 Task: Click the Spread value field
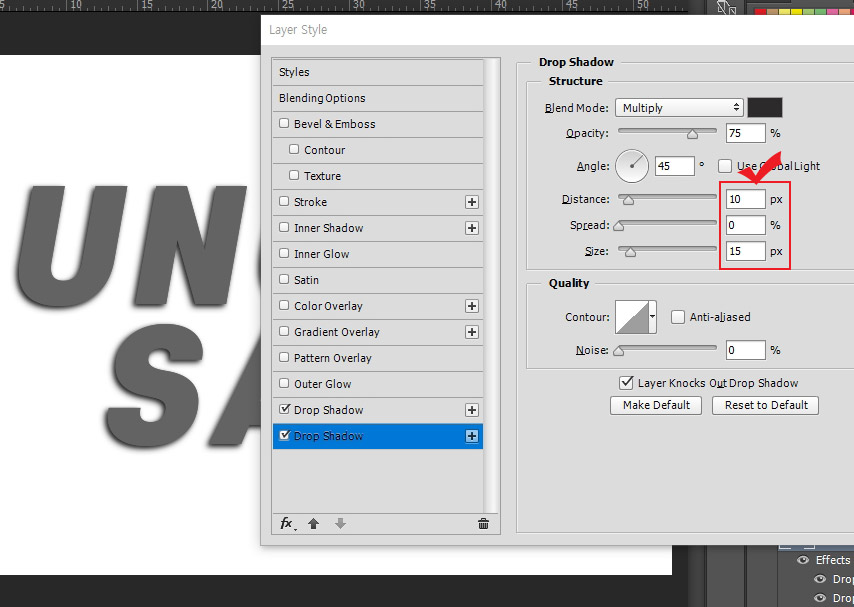[x=746, y=225]
